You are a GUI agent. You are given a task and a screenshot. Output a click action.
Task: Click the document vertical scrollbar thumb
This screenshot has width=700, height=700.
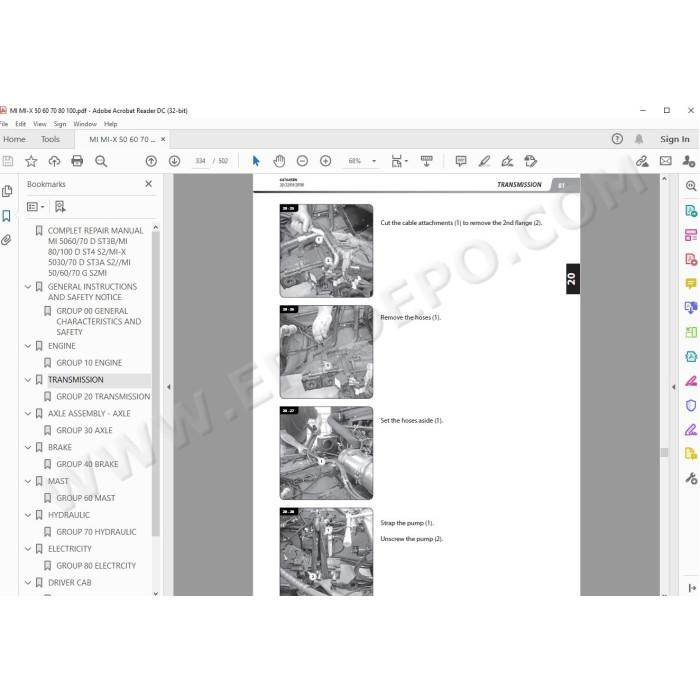[x=664, y=452]
